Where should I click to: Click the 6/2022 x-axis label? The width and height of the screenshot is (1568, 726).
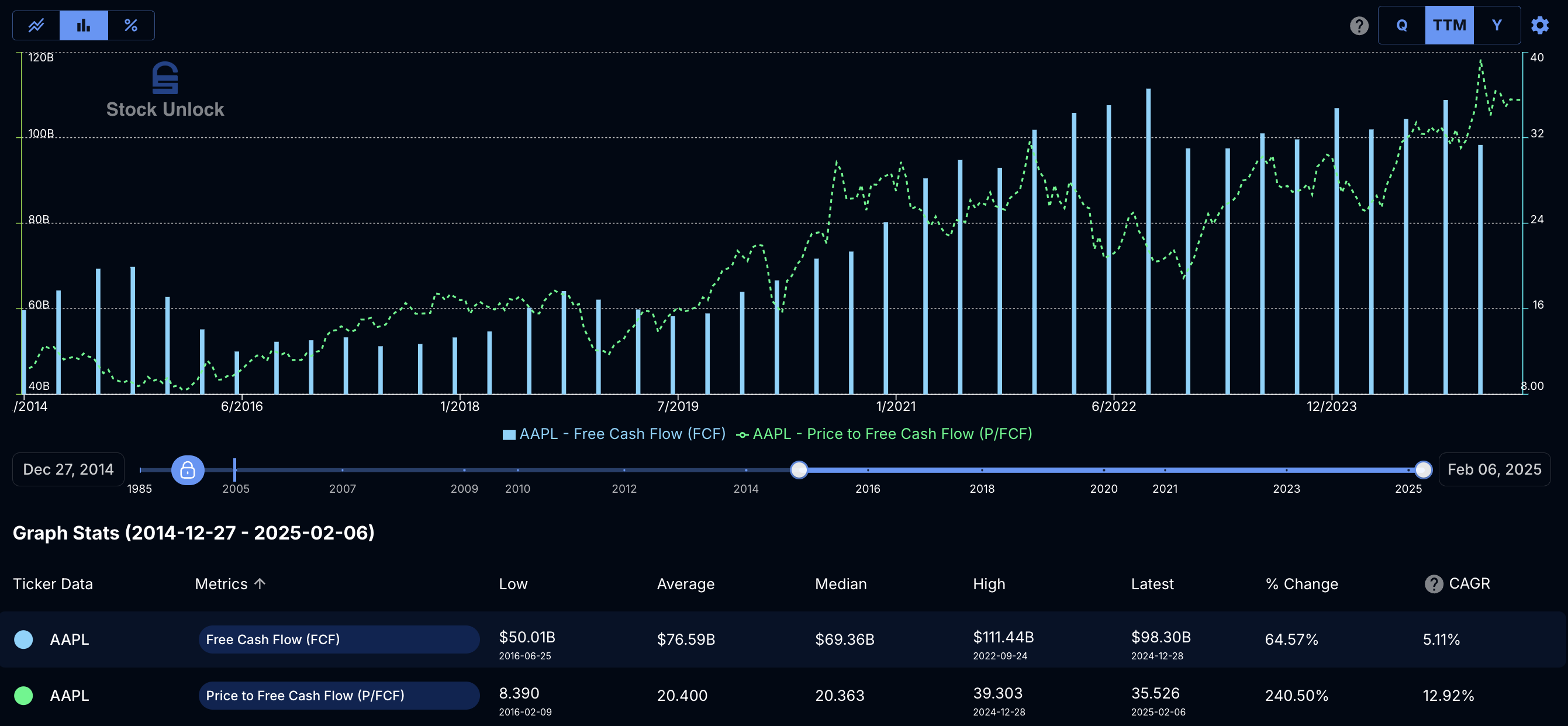point(1113,406)
